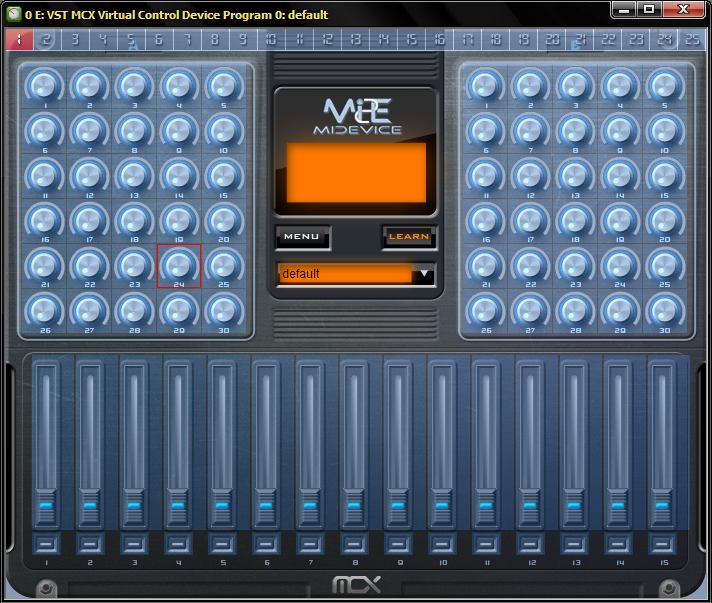Click knob 8 in left knob bank
Screen dimensions: 712x603
134,130
